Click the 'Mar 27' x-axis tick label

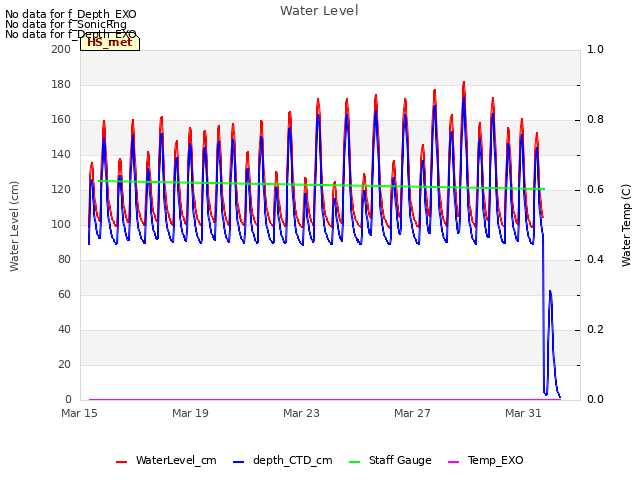pyautogui.click(x=412, y=413)
